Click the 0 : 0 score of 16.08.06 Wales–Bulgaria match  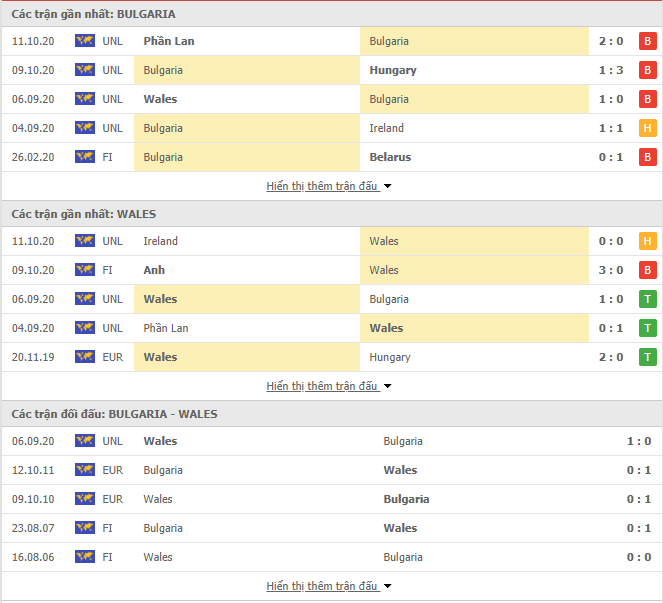click(x=638, y=557)
